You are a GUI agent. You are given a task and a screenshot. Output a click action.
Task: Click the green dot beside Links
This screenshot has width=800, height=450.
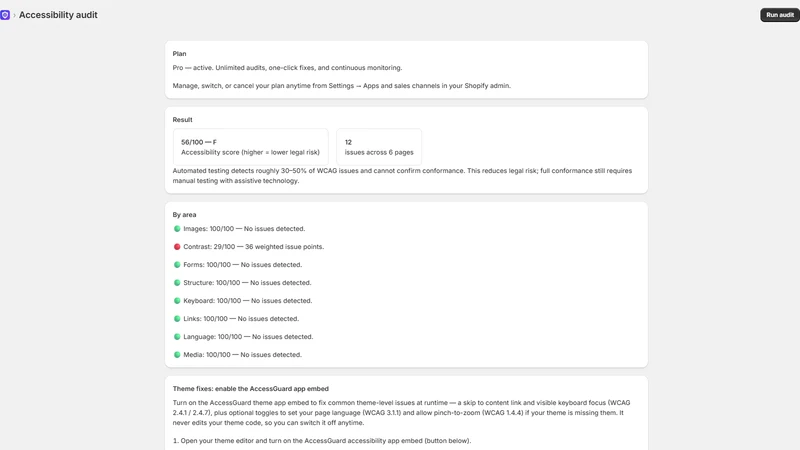pos(177,318)
